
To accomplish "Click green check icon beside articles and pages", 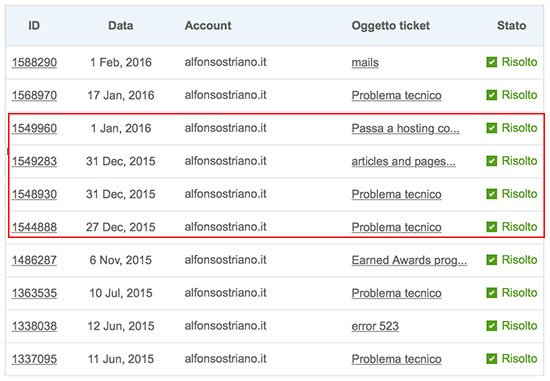I will (491, 161).
